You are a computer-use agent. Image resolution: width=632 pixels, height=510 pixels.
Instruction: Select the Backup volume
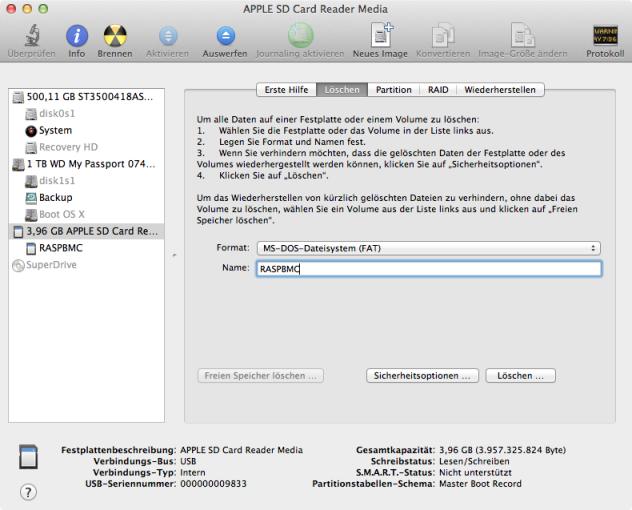(x=86, y=198)
